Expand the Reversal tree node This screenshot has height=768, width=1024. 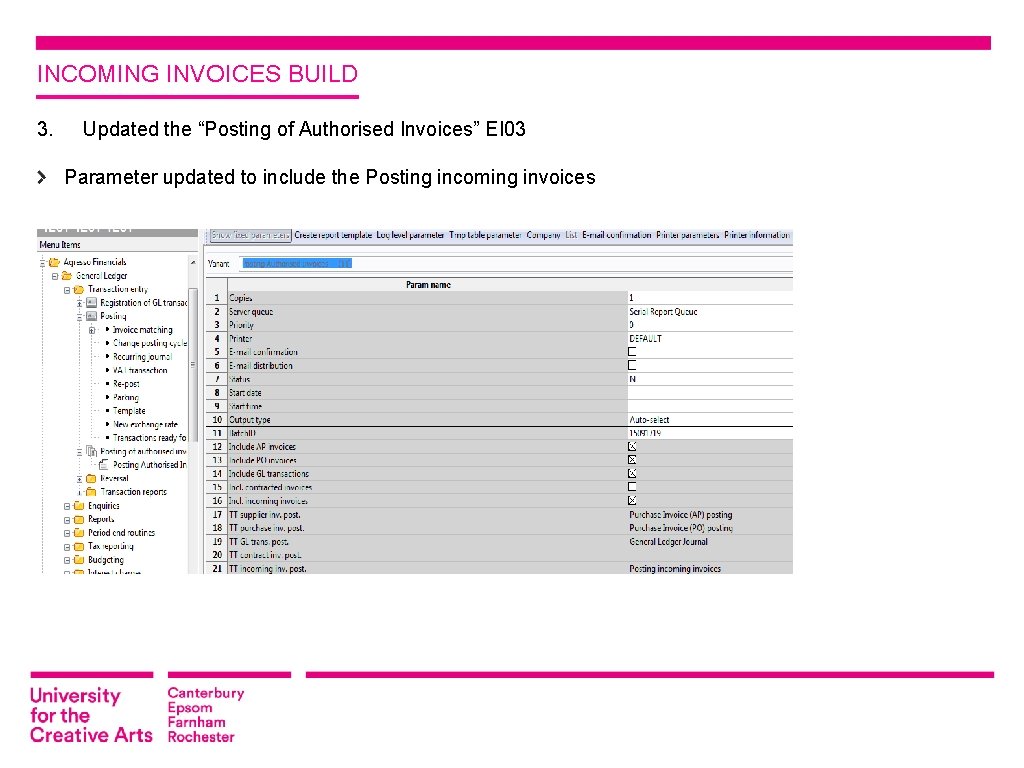click(78, 478)
